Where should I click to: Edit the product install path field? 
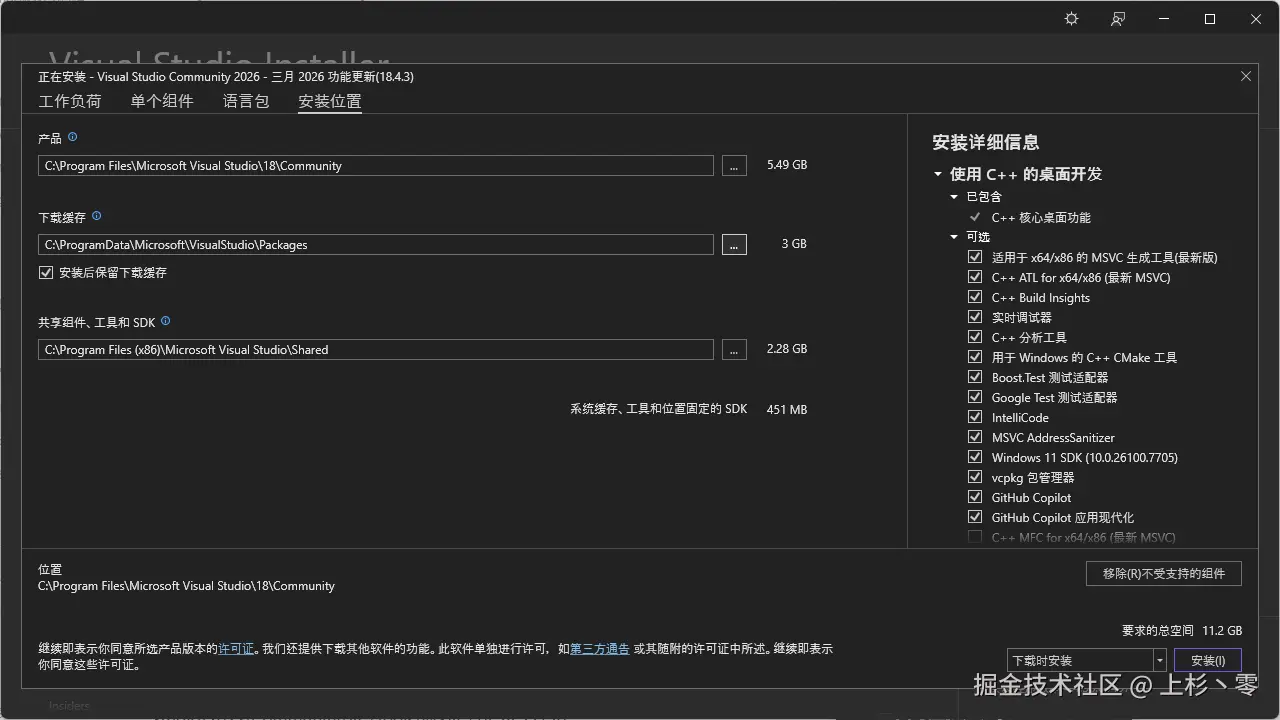coord(376,166)
